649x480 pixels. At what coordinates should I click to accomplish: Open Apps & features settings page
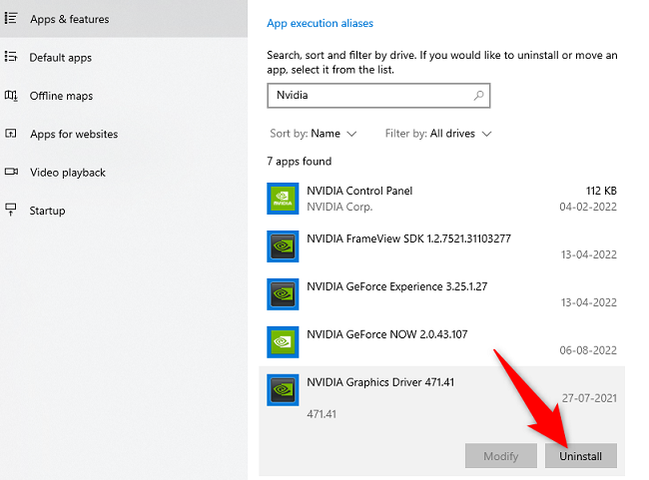pos(69,19)
